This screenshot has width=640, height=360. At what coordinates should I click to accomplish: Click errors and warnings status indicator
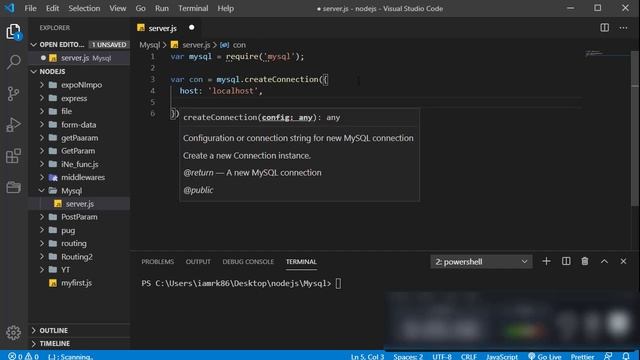click(23, 356)
